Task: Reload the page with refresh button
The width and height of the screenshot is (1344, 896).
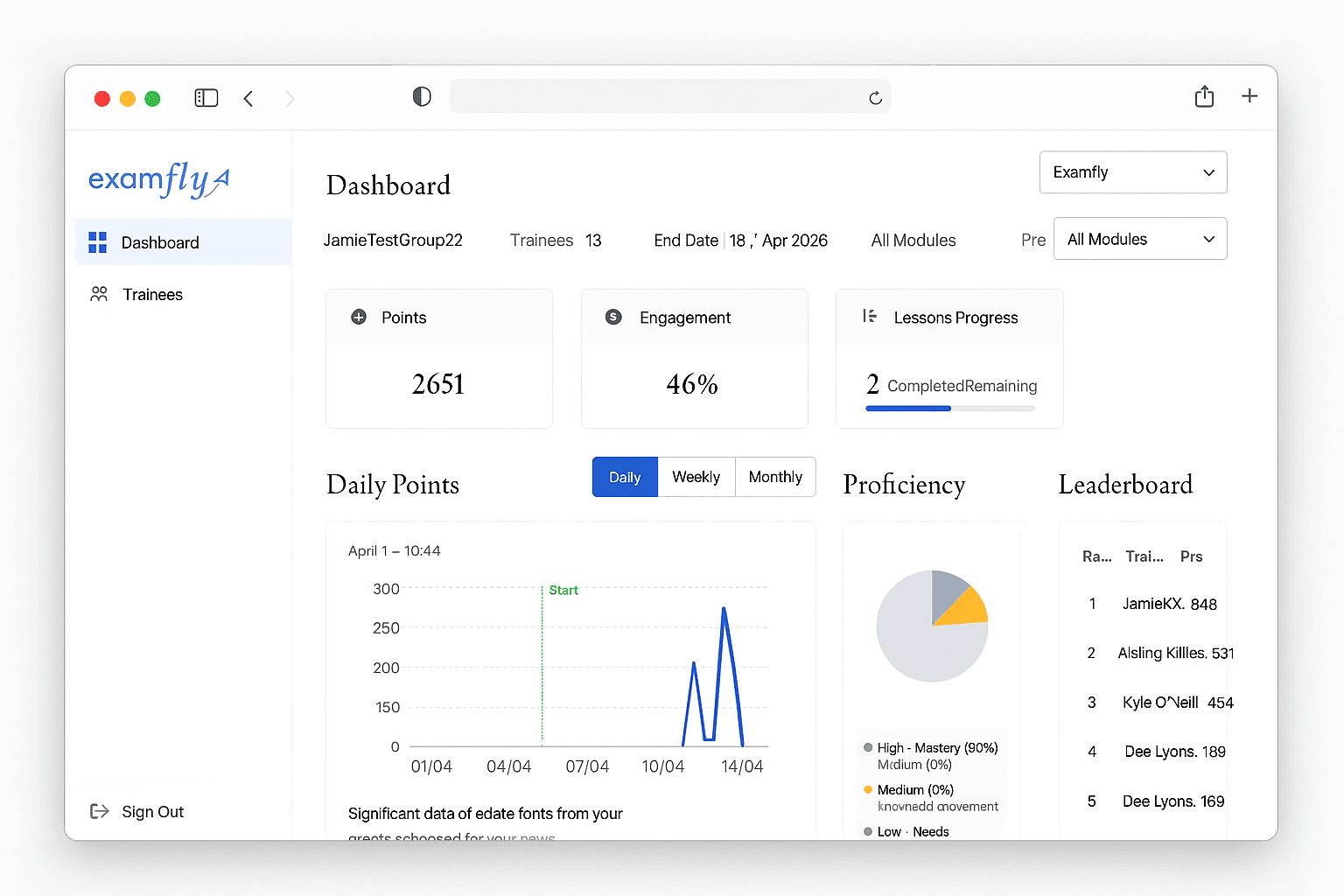Action: pos(875,97)
